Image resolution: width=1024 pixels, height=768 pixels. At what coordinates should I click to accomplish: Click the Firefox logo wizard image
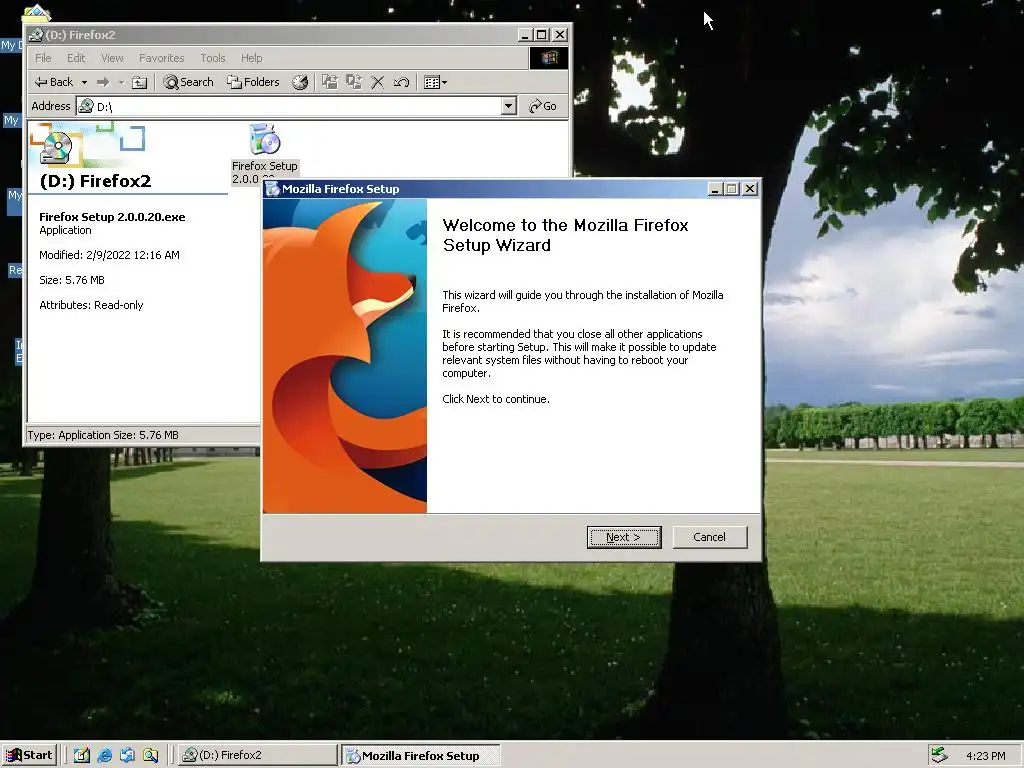(x=345, y=356)
